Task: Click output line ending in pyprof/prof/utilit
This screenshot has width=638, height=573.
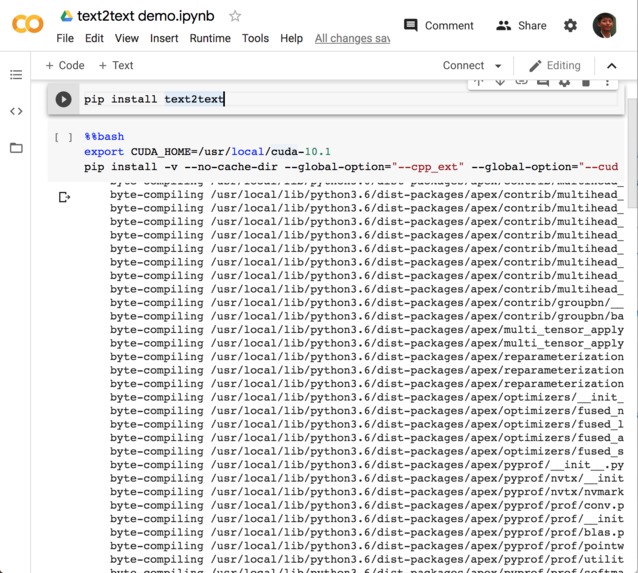Action: pos(367,560)
